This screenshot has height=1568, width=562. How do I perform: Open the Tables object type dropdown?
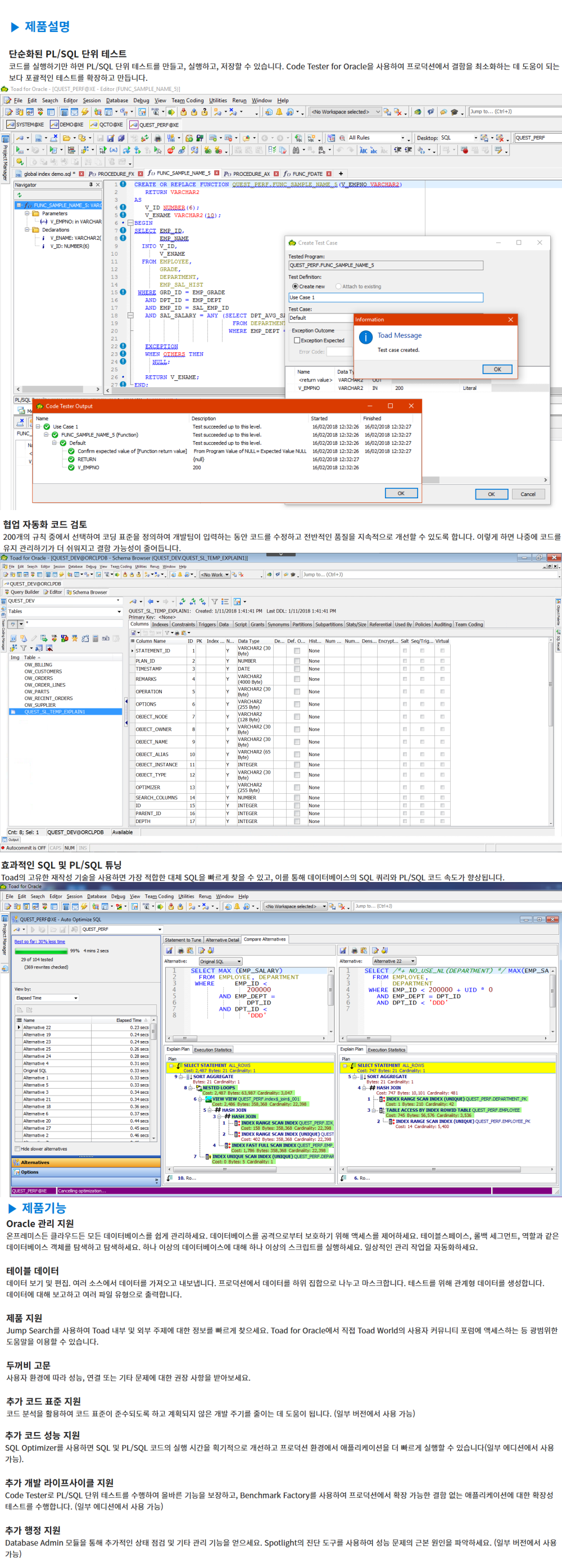click(x=119, y=611)
